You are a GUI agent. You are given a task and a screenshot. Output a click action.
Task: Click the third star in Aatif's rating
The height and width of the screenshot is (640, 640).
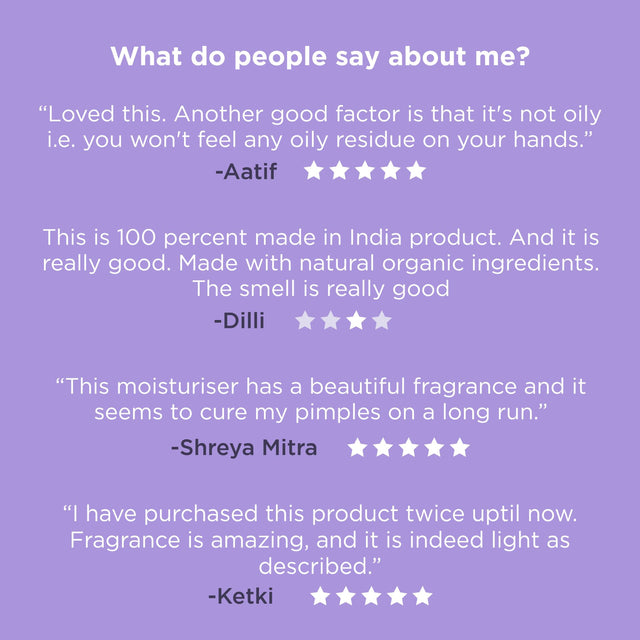tap(365, 171)
